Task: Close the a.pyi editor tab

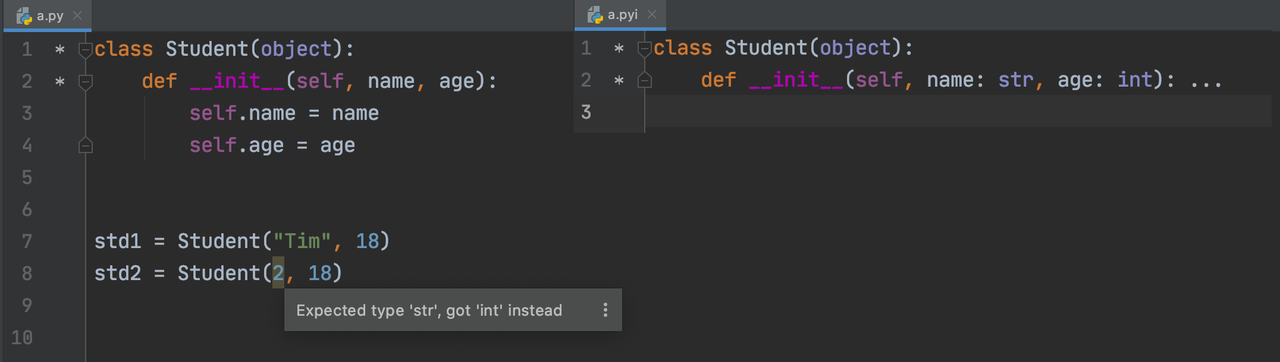Action: pyautogui.click(x=651, y=15)
